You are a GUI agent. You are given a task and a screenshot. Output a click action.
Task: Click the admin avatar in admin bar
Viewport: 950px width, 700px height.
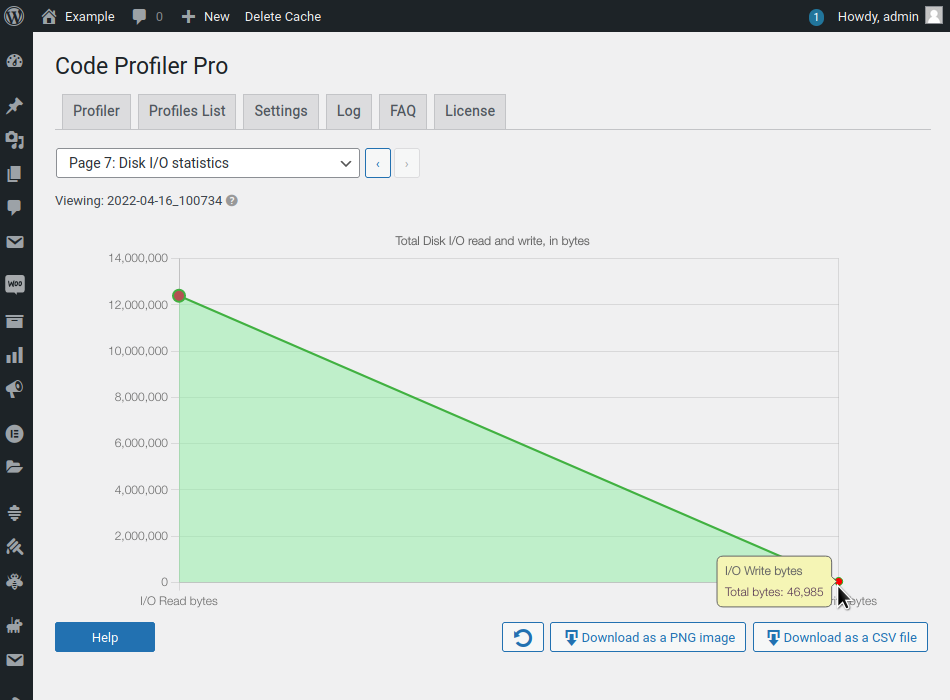(x=934, y=16)
